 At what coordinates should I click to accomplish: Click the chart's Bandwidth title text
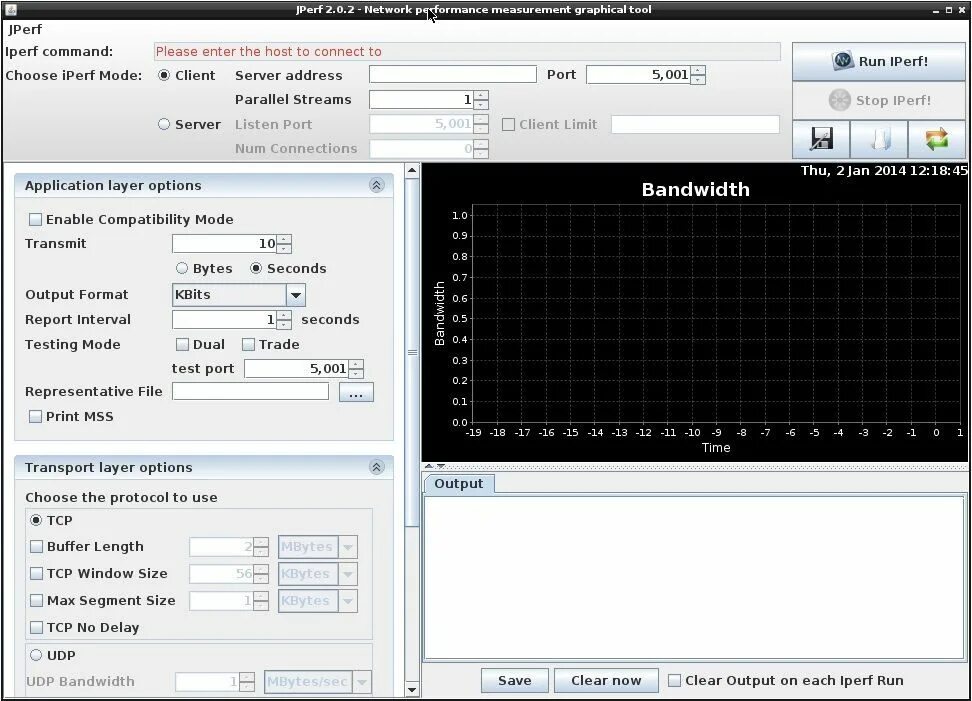tap(696, 189)
